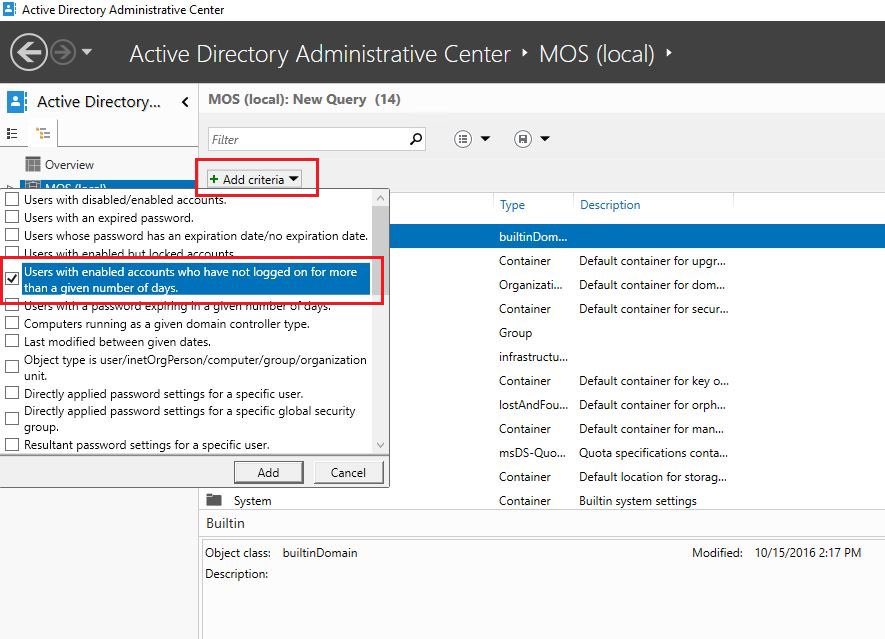
Task: Click the criteria list scroll up arrow
Action: coord(380,198)
